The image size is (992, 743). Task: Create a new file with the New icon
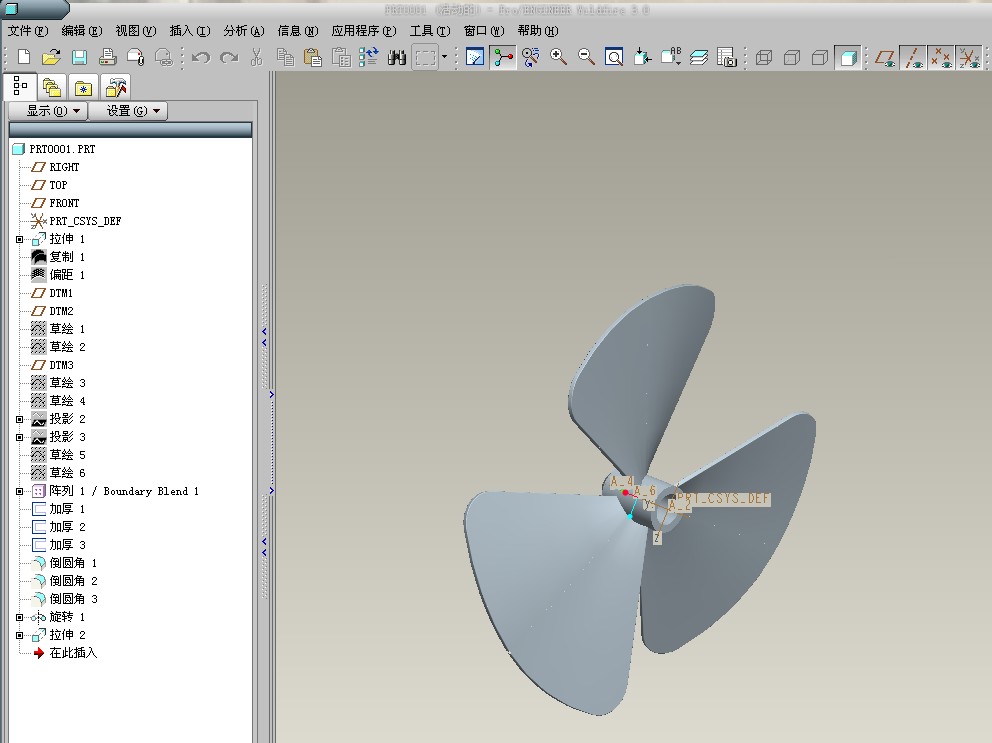[x=24, y=57]
